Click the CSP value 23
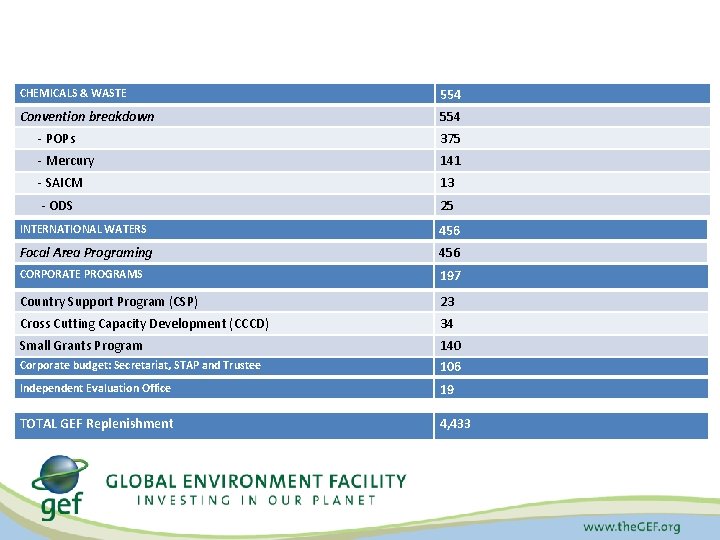 point(447,302)
